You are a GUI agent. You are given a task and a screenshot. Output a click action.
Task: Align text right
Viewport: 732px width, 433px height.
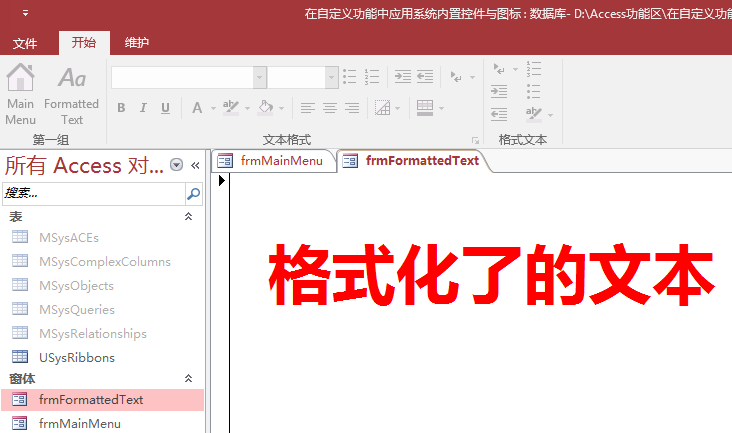pos(352,108)
